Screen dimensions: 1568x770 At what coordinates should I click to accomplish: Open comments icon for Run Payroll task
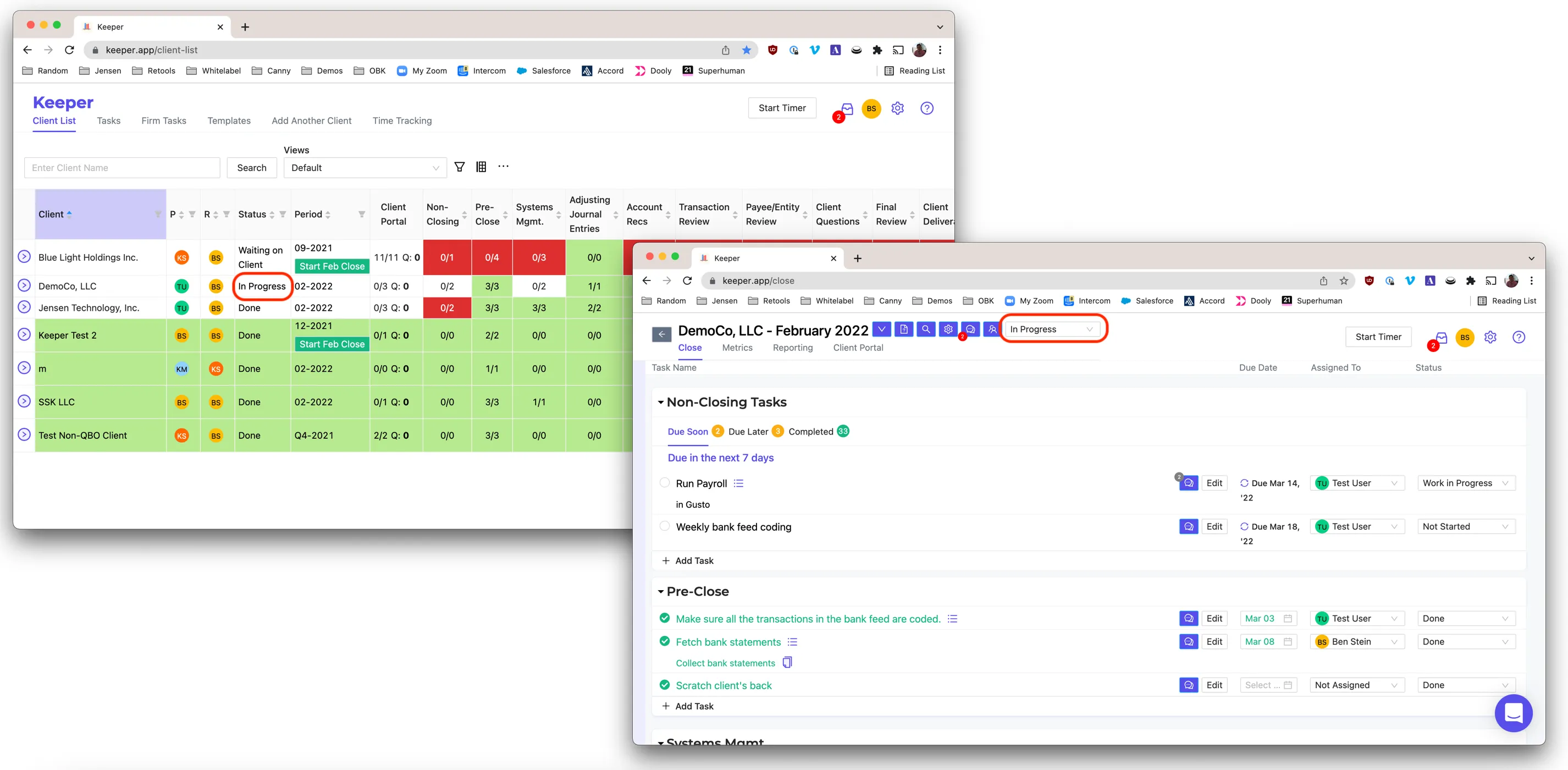coord(1188,483)
